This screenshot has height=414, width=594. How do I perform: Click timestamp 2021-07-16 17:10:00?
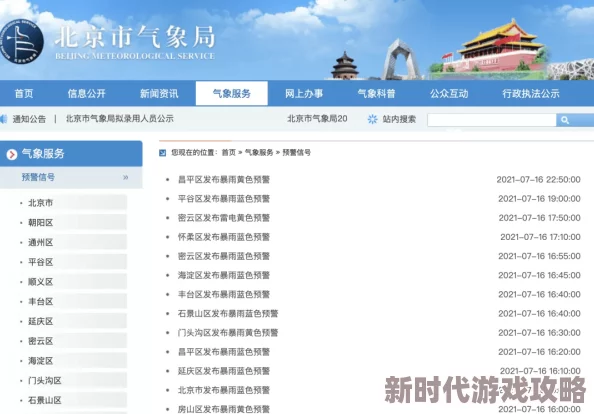(540, 237)
